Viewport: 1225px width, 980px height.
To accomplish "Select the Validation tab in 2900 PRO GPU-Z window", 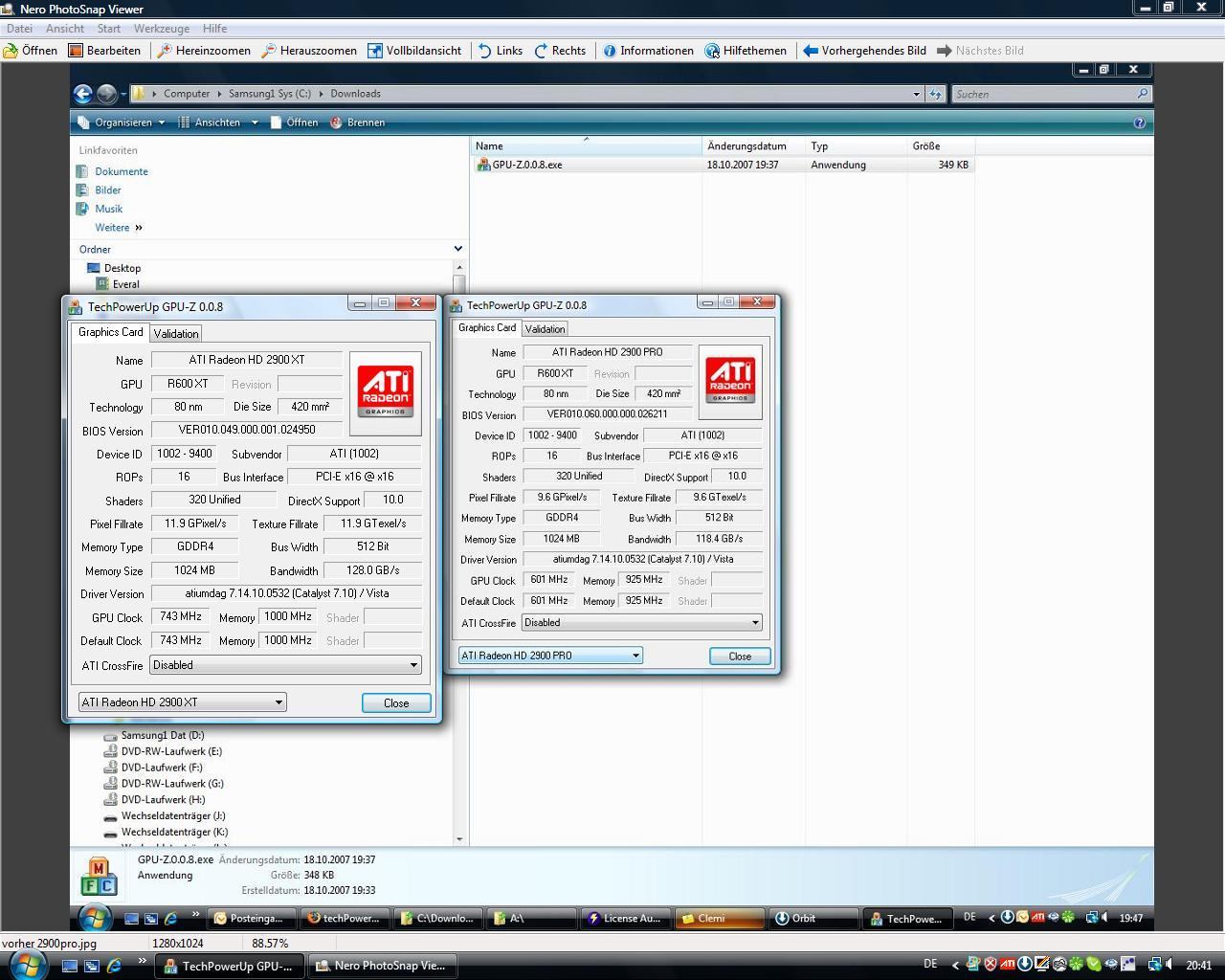I will pyautogui.click(x=545, y=328).
